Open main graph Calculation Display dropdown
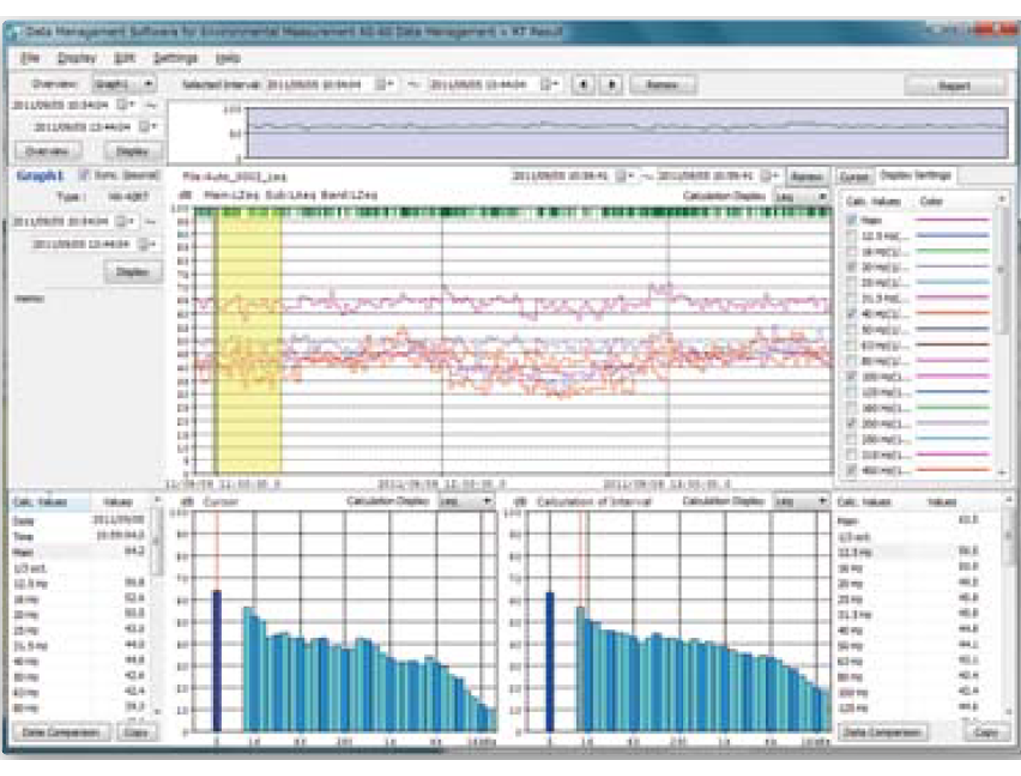 (800, 196)
